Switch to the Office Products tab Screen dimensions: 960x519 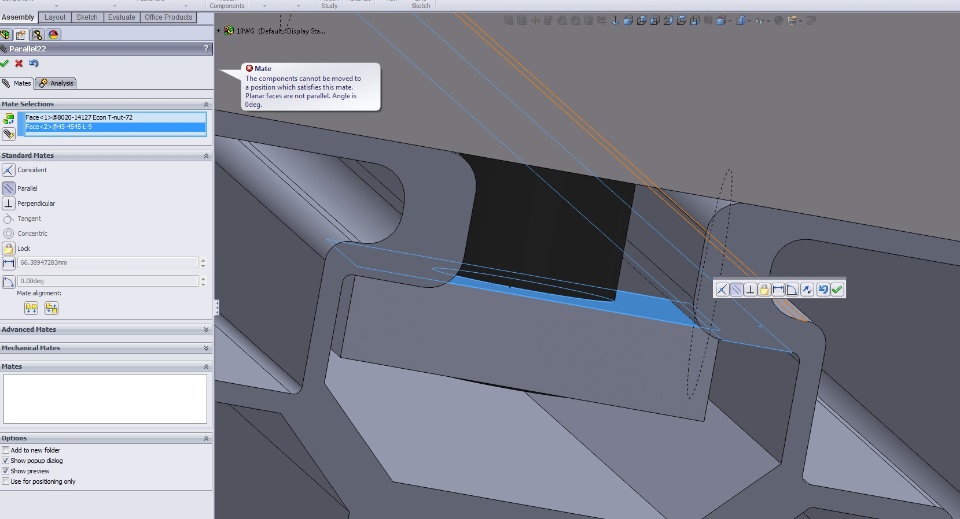pyautogui.click(x=168, y=17)
